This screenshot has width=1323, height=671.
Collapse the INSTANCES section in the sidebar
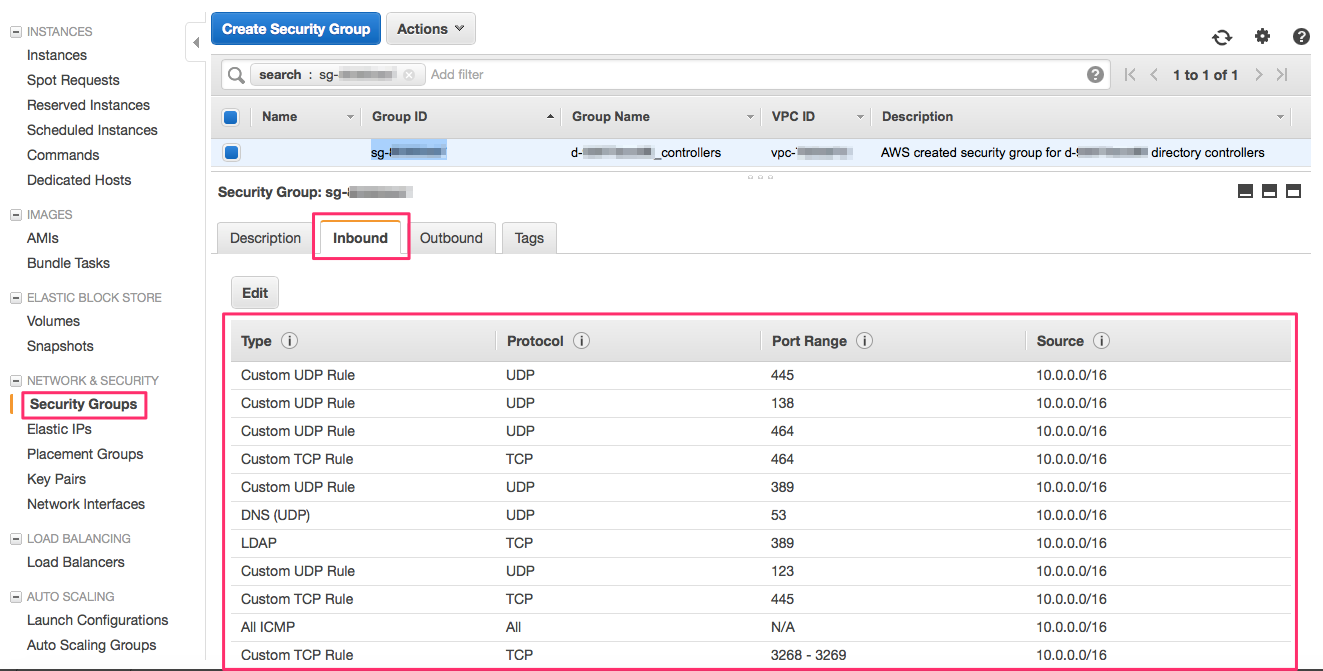click(x=14, y=31)
